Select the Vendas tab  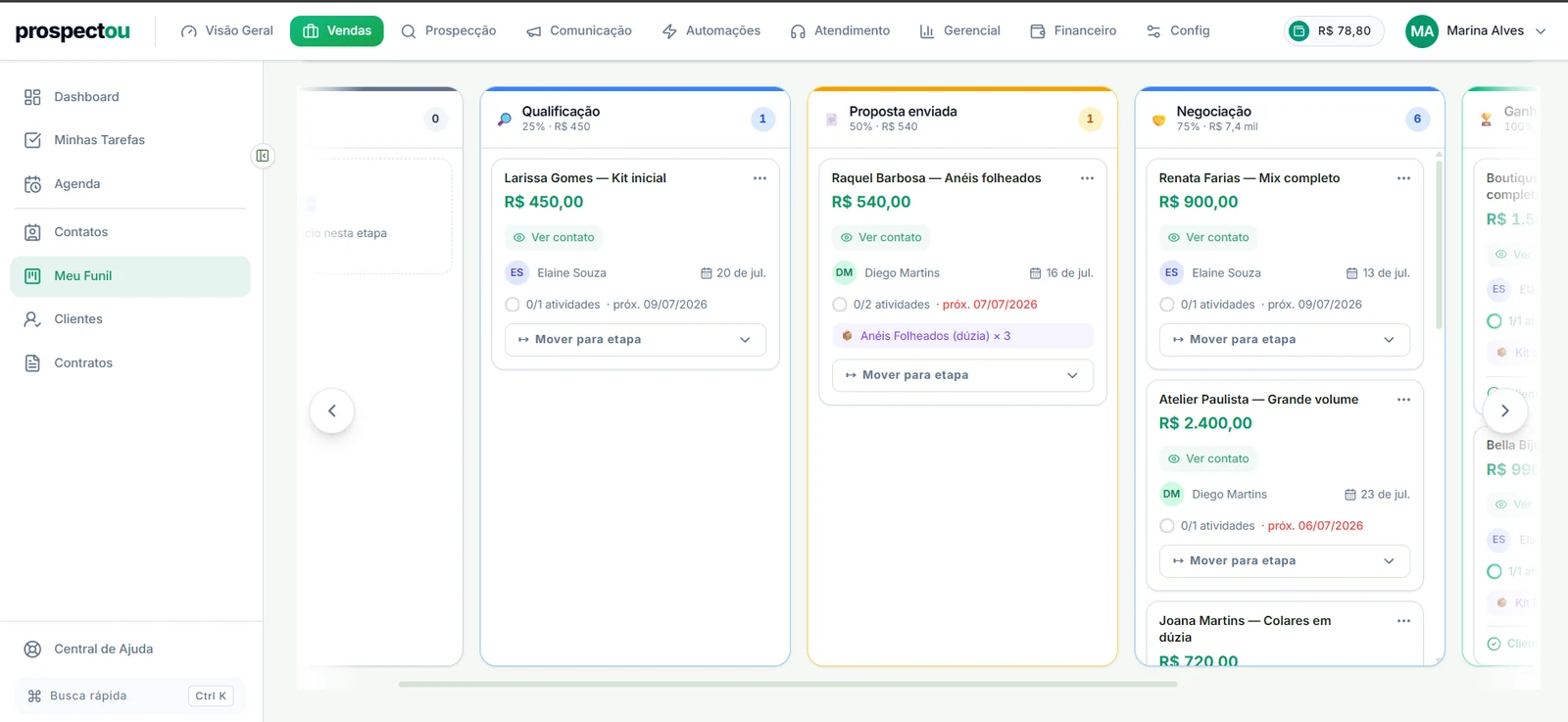coord(337,31)
